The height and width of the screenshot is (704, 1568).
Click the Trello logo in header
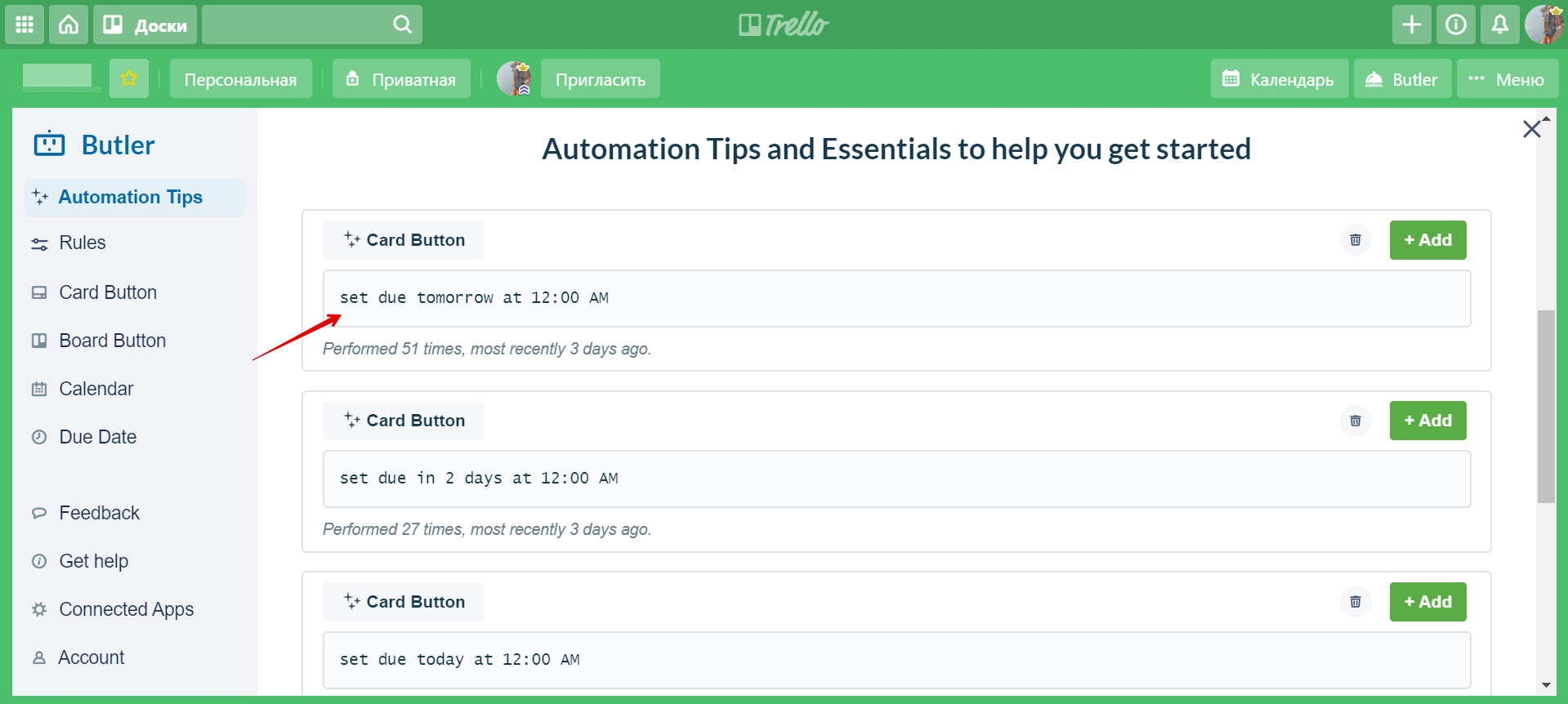click(784, 25)
